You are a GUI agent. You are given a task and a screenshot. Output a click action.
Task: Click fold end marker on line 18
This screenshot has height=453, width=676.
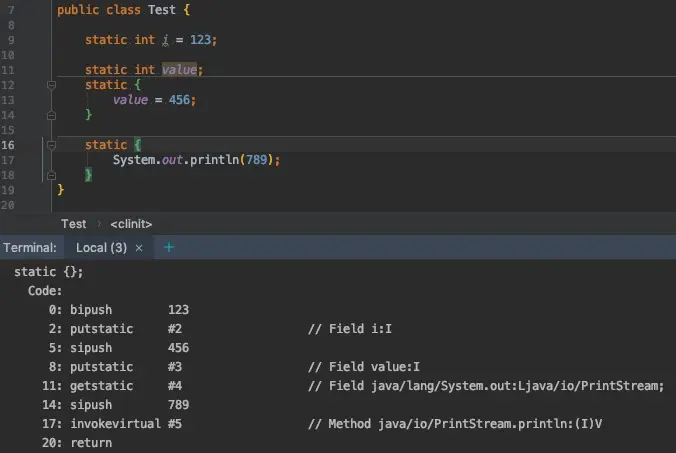coord(51,175)
